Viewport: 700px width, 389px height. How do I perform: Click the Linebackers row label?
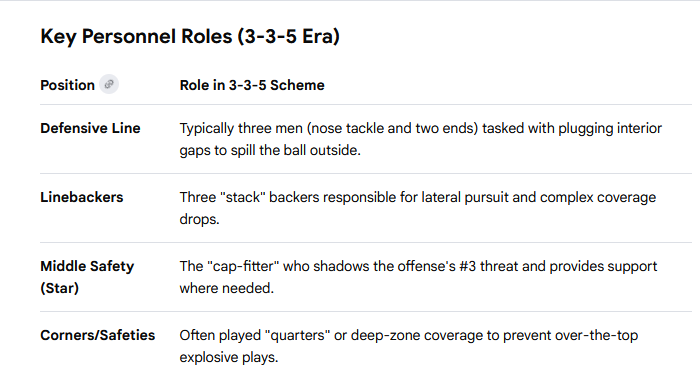coord(82,197)
